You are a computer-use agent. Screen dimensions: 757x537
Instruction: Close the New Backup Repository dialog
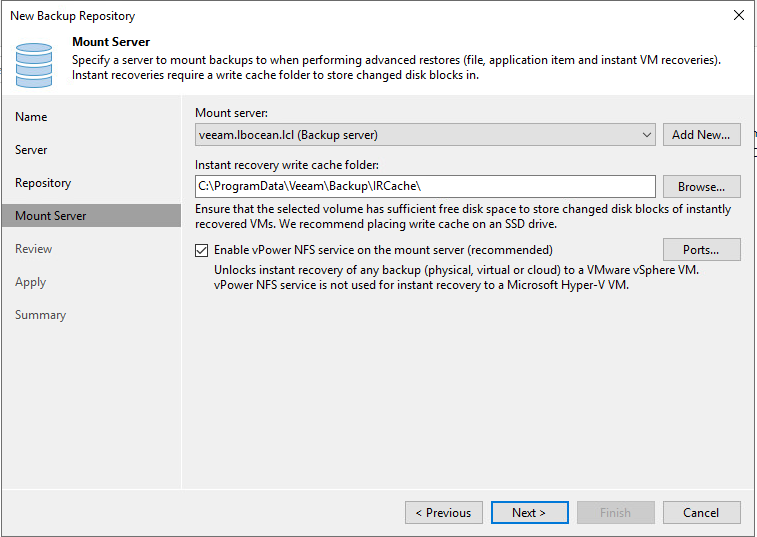(738, 15)
